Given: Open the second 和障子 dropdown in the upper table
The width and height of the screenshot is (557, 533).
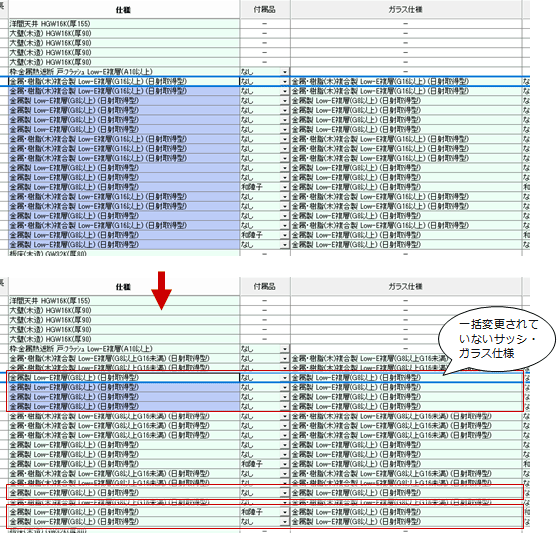Looking at the screenshot, I should pyautogui.click(x=285, y=235).
